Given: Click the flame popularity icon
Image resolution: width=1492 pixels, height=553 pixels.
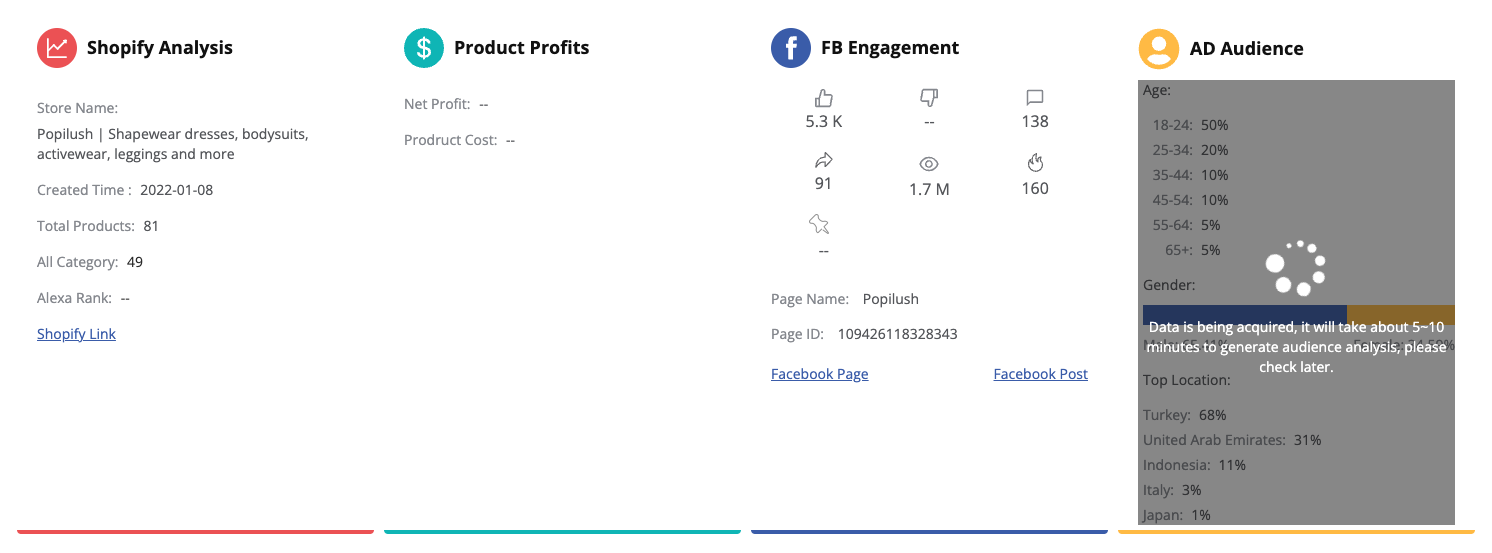Looking at the screenshot, I should click(1035, 162).
